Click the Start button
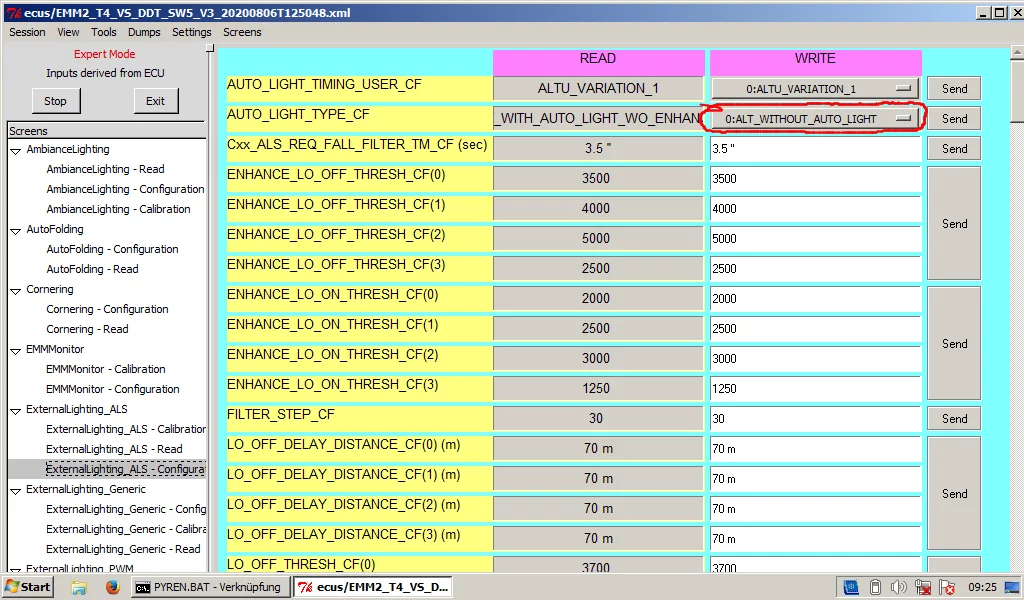 (28, 587)
